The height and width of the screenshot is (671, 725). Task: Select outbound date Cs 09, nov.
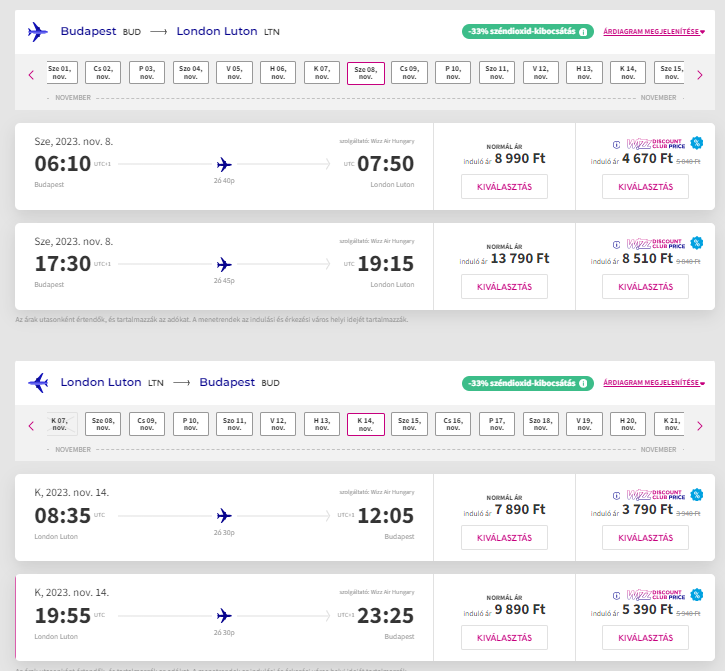[410, 73]
